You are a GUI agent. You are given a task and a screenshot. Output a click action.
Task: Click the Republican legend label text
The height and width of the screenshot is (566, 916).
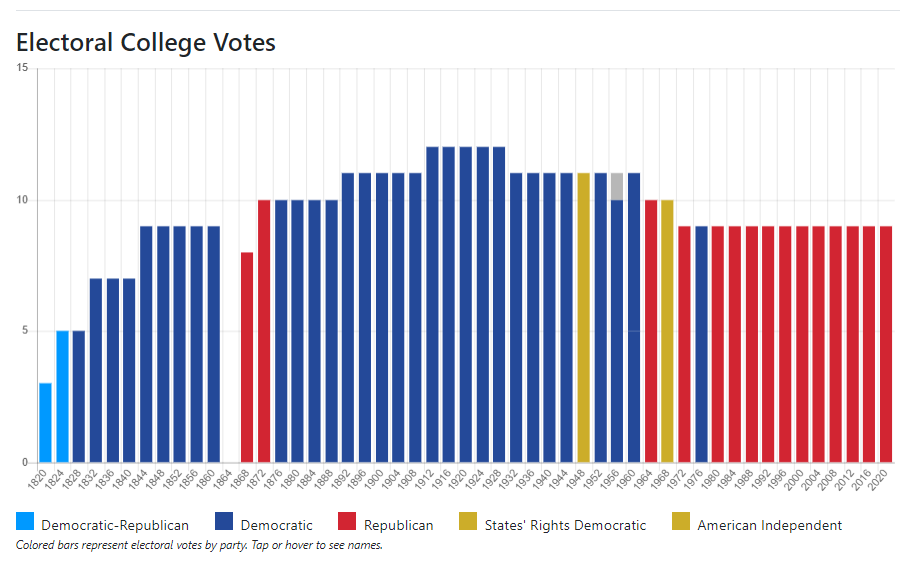(398, 525)
